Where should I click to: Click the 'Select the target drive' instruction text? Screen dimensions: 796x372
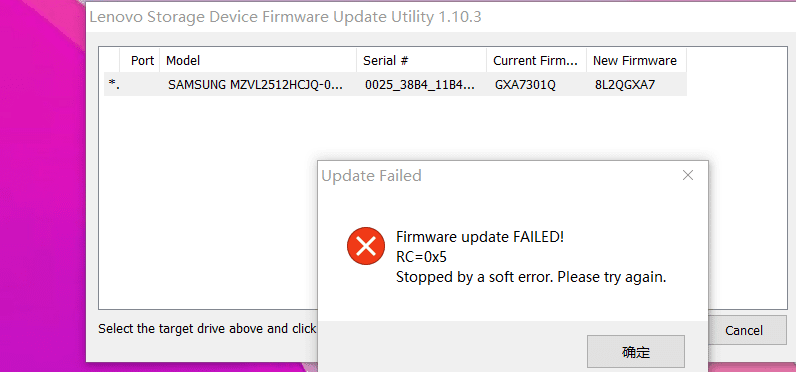point(207,329)
